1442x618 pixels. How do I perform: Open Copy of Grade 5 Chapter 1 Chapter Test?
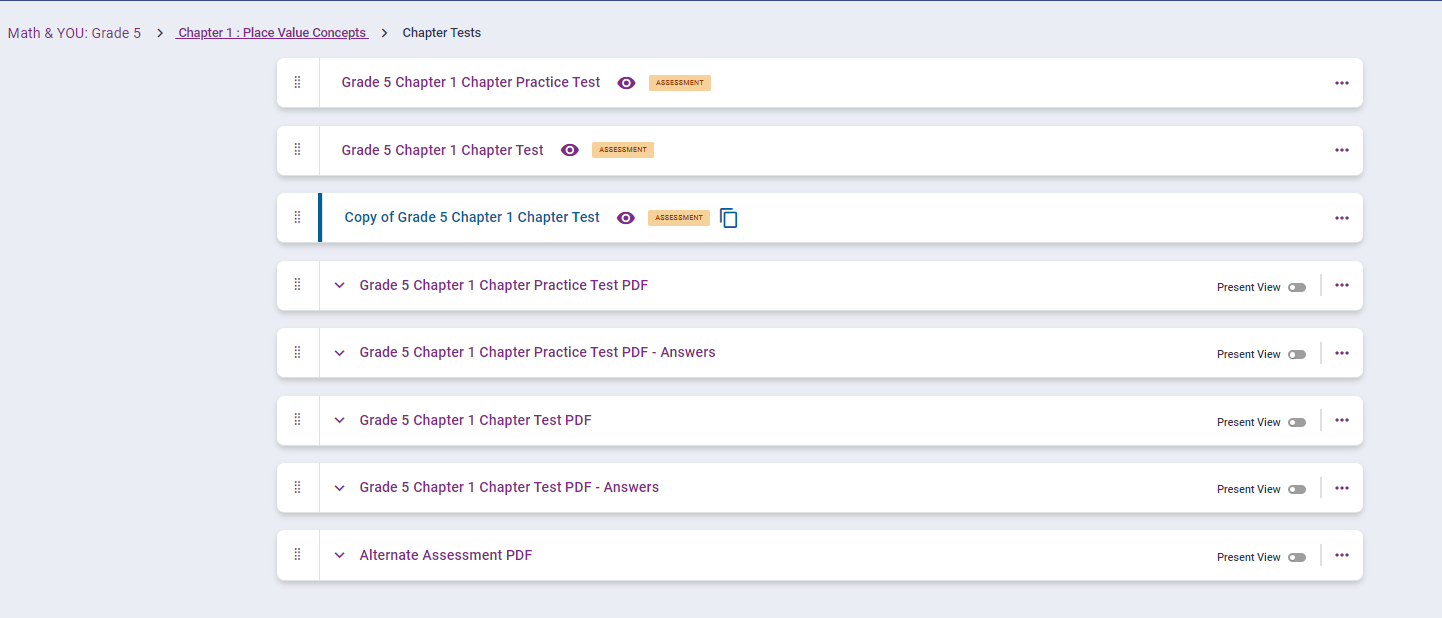[472, 217]
